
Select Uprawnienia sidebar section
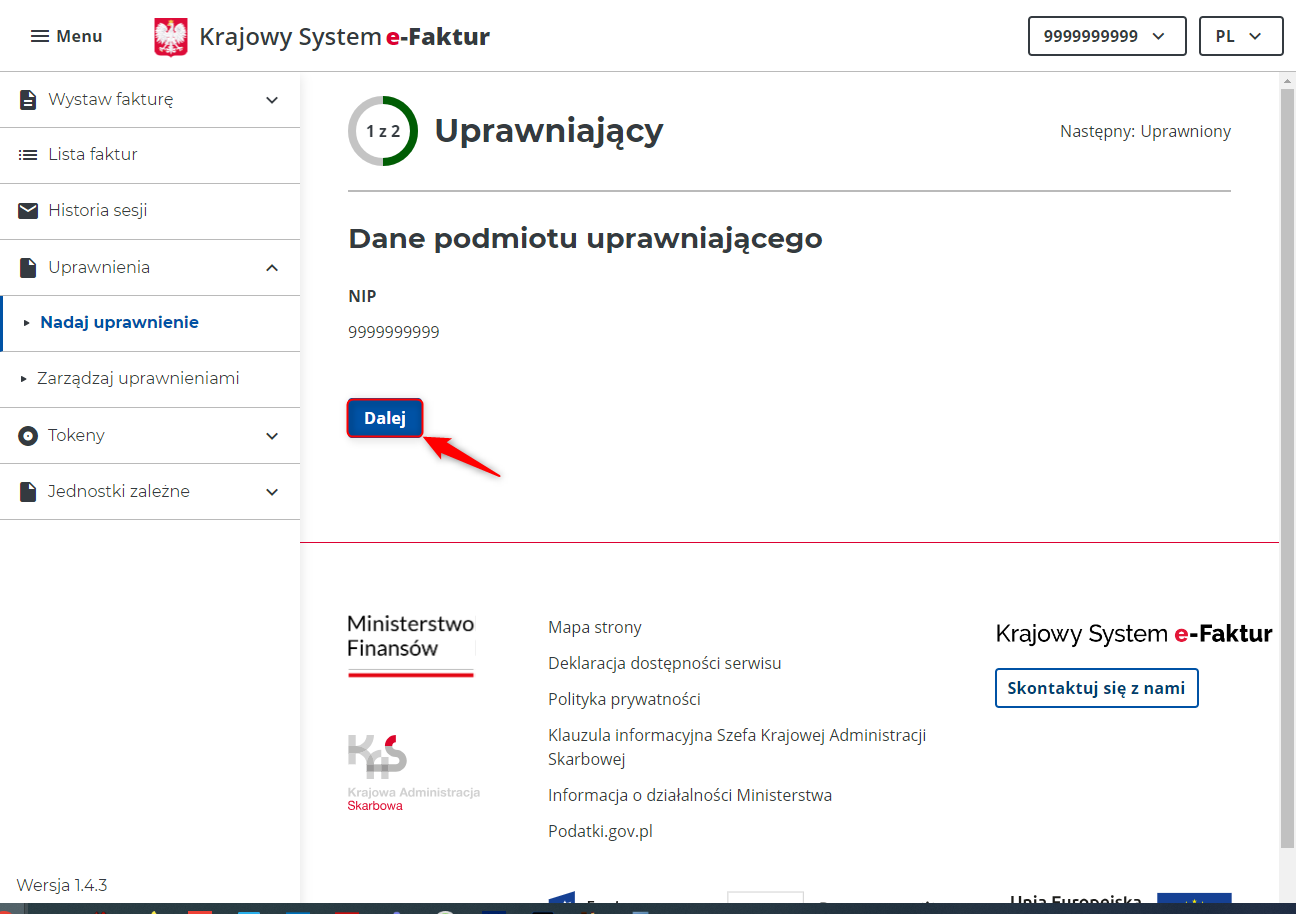[x=150, y=267]
